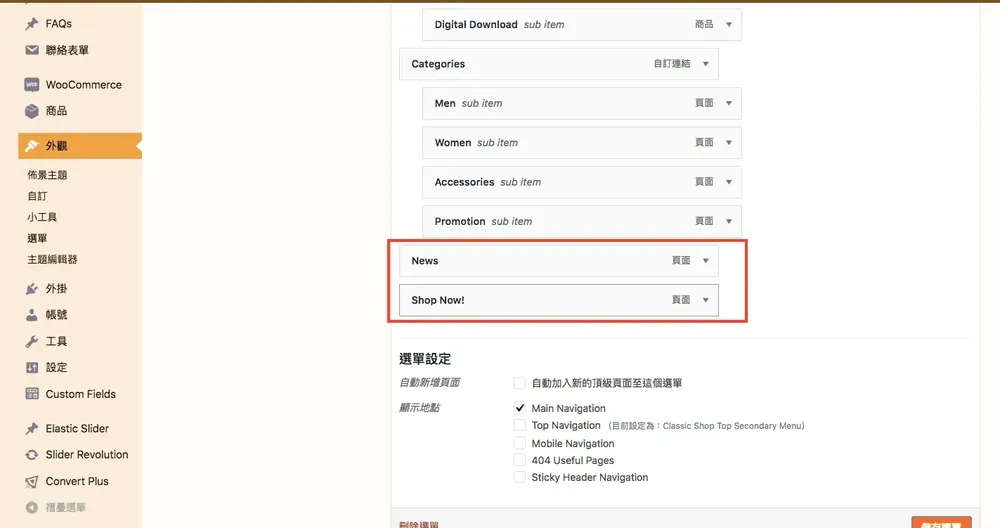
Task: Click the 外掛 plugin icon
Action: [x=31, y=288]
